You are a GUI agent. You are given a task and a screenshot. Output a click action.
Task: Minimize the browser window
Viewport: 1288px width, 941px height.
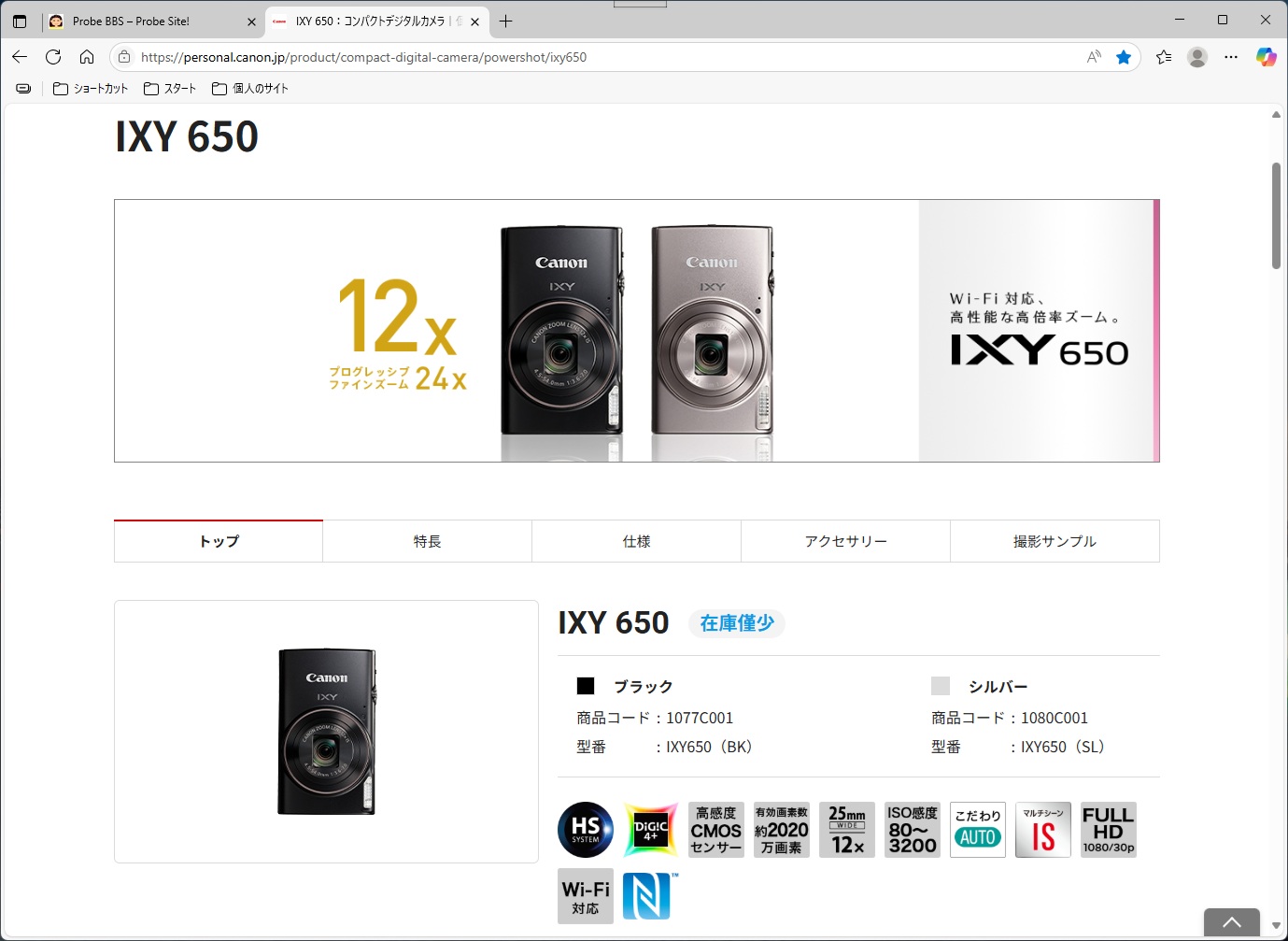[x=1180, y=20]
